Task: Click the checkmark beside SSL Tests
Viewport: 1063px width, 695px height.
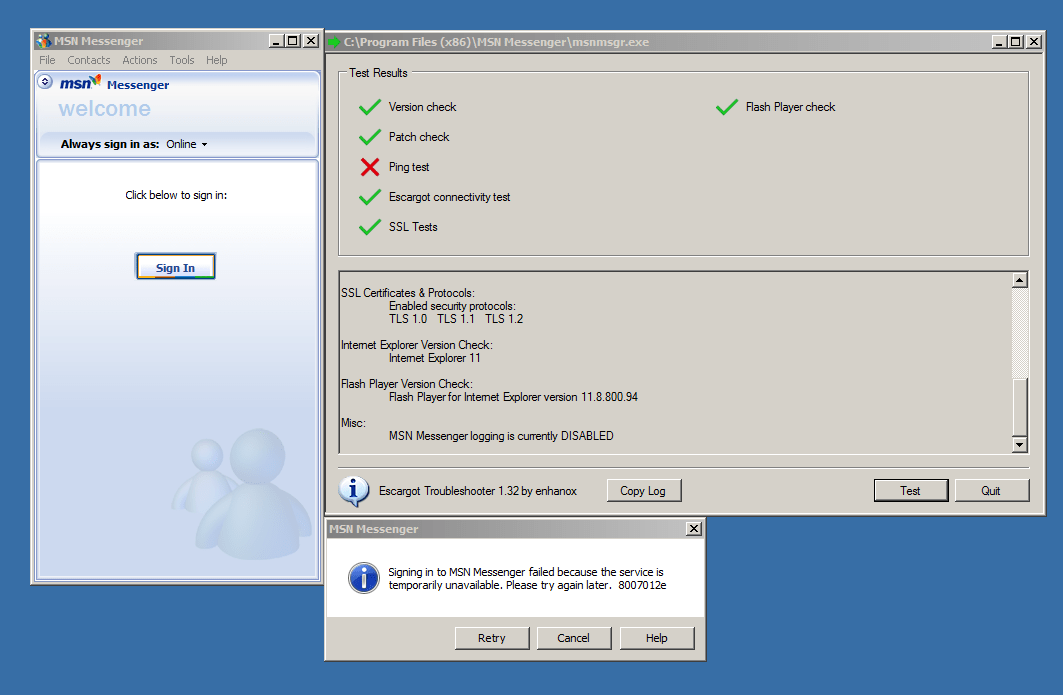Action: [x=369, y=226]
